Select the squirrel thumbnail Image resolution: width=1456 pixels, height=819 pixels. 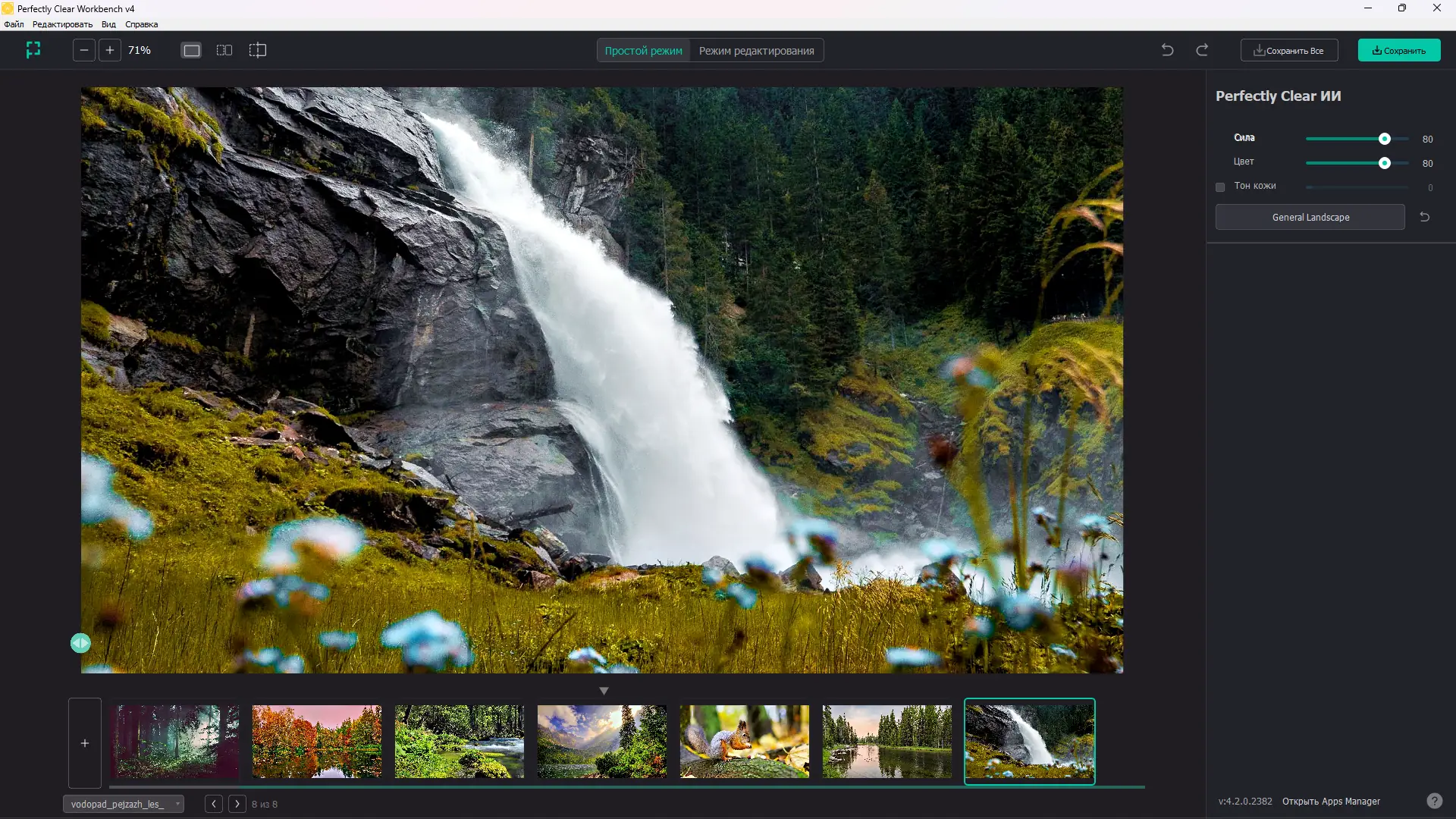coord(744,741)
